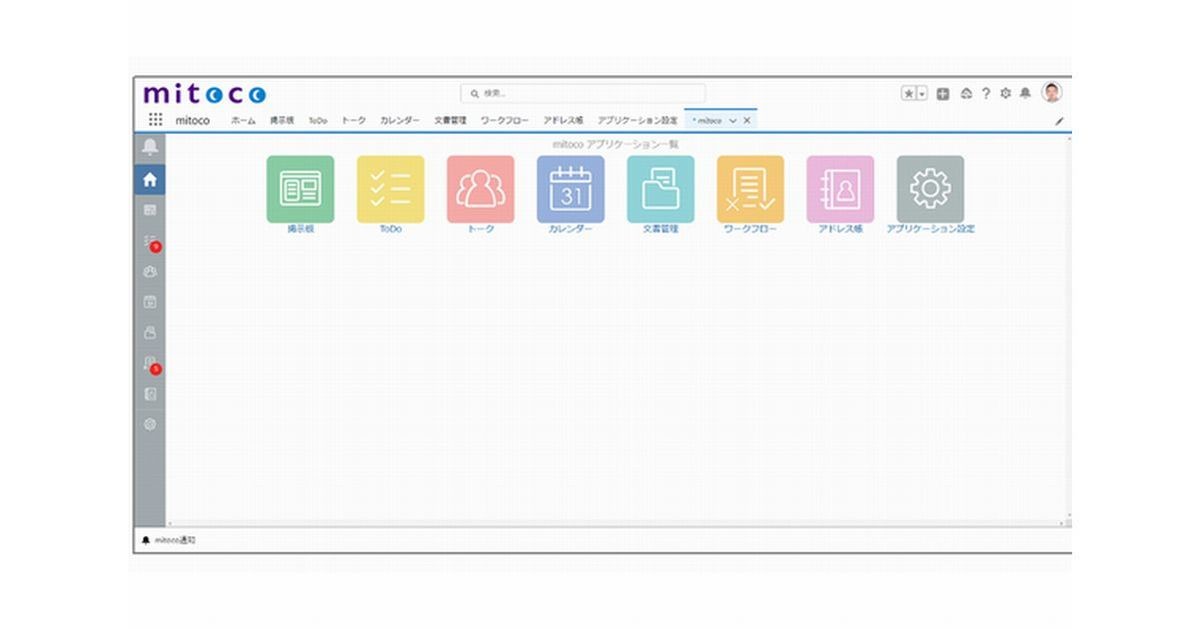Click the notification bell in left sidebar
Image resolution: width=1200 pixels, height=629 pixels.
150,148
